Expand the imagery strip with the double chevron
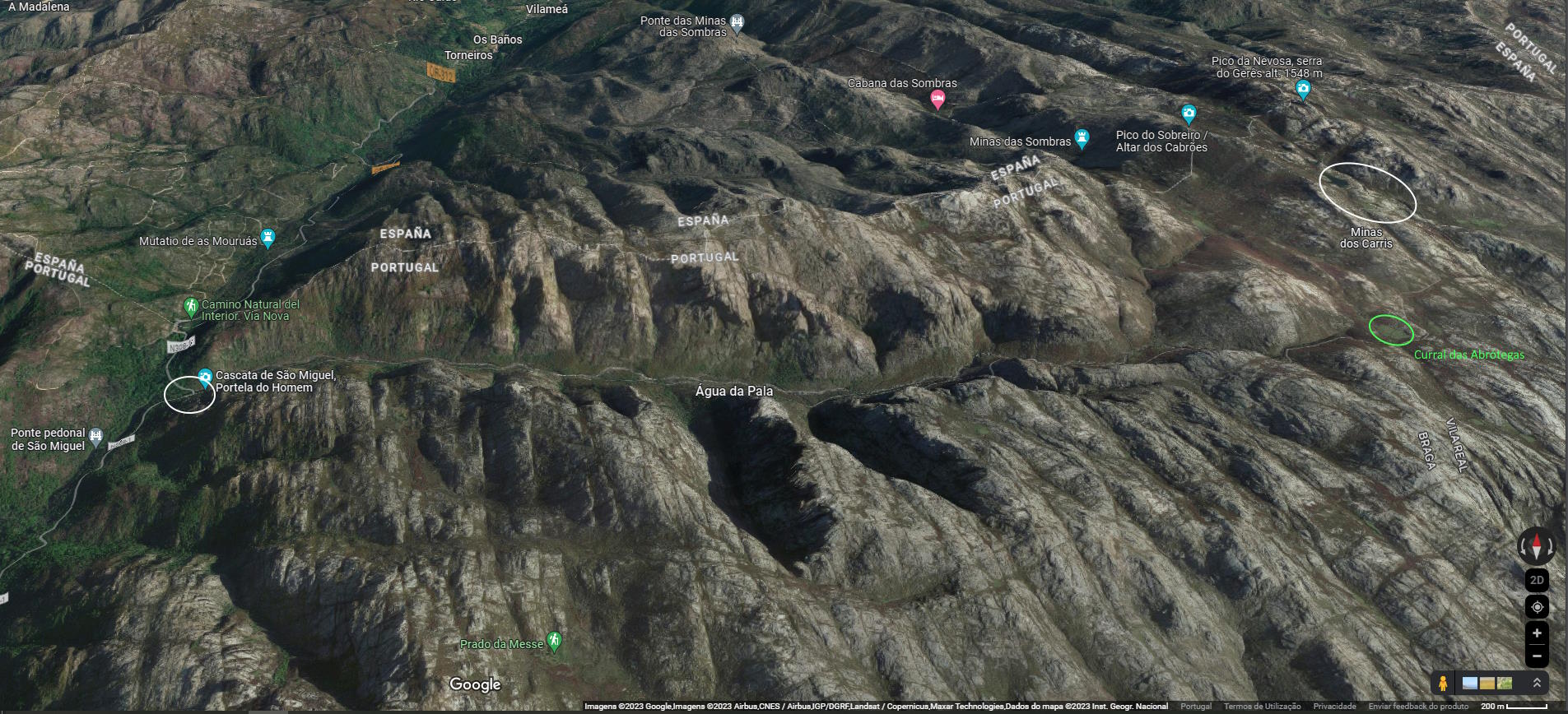1568x714 pixels. [1536, 683]
